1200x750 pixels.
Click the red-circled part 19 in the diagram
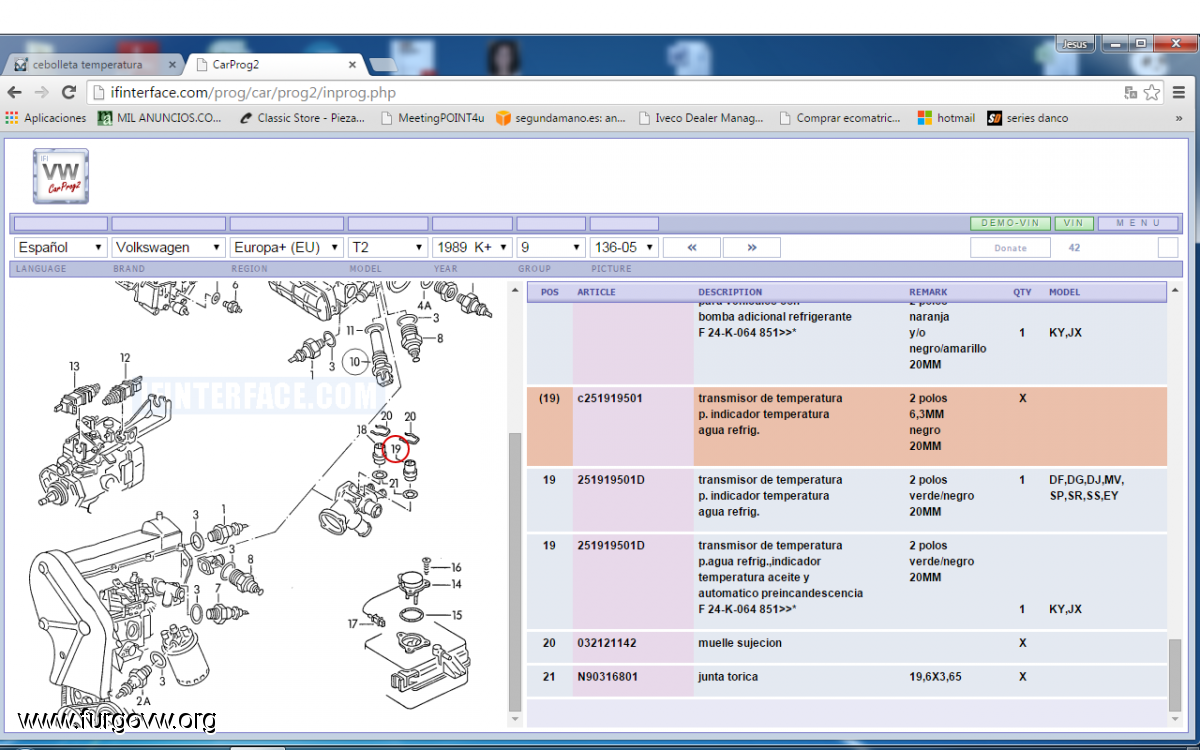click(396, 450)
